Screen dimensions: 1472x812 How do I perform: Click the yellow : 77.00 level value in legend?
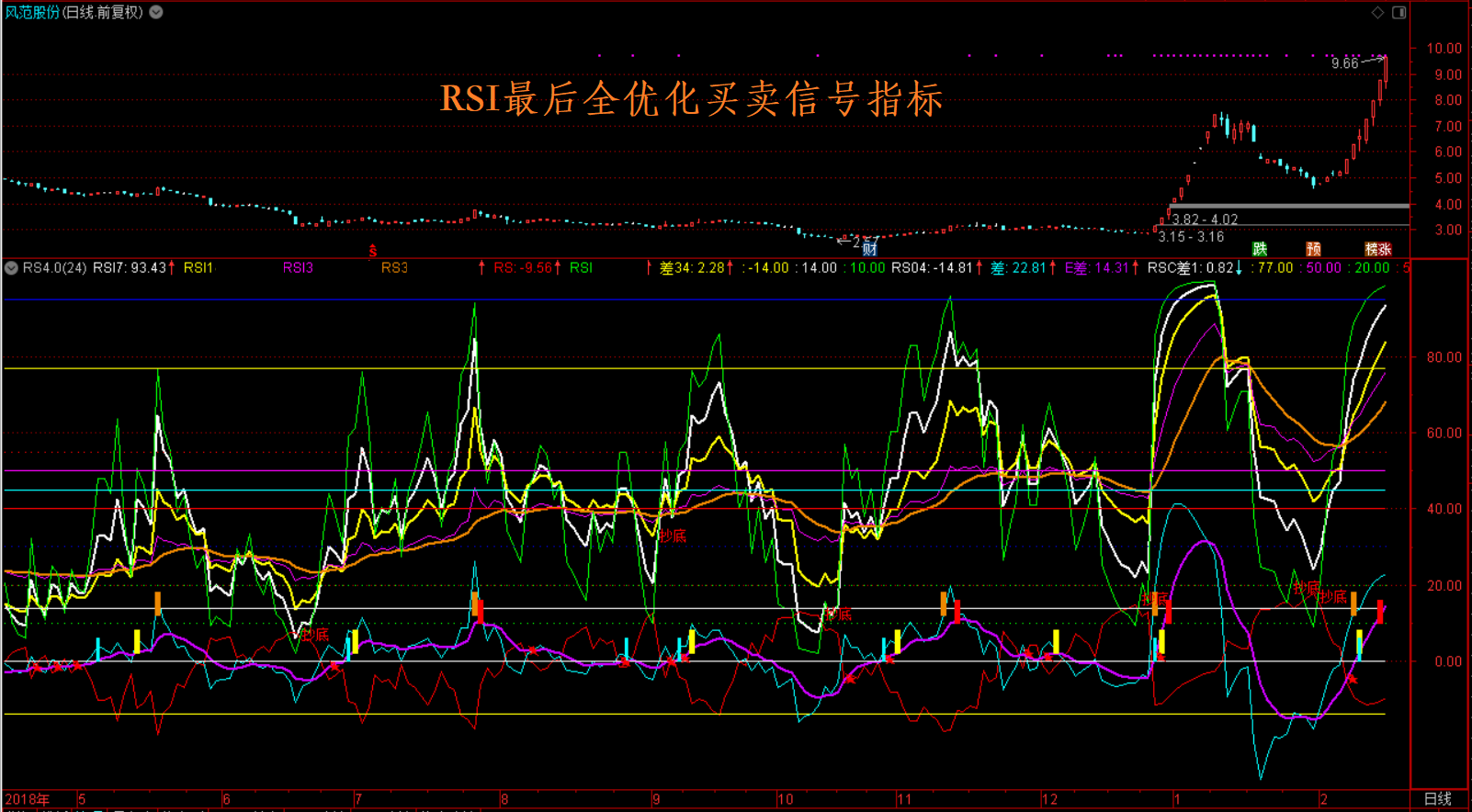pos(1270,268)
